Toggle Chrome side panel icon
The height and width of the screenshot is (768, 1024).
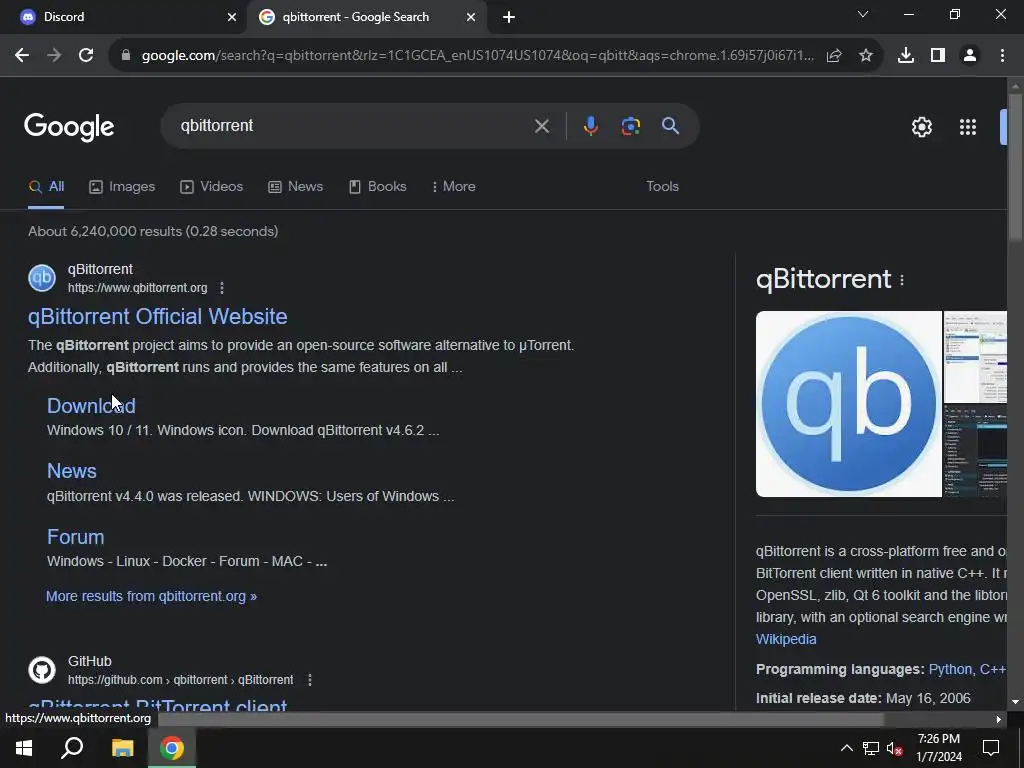[938, 56]
